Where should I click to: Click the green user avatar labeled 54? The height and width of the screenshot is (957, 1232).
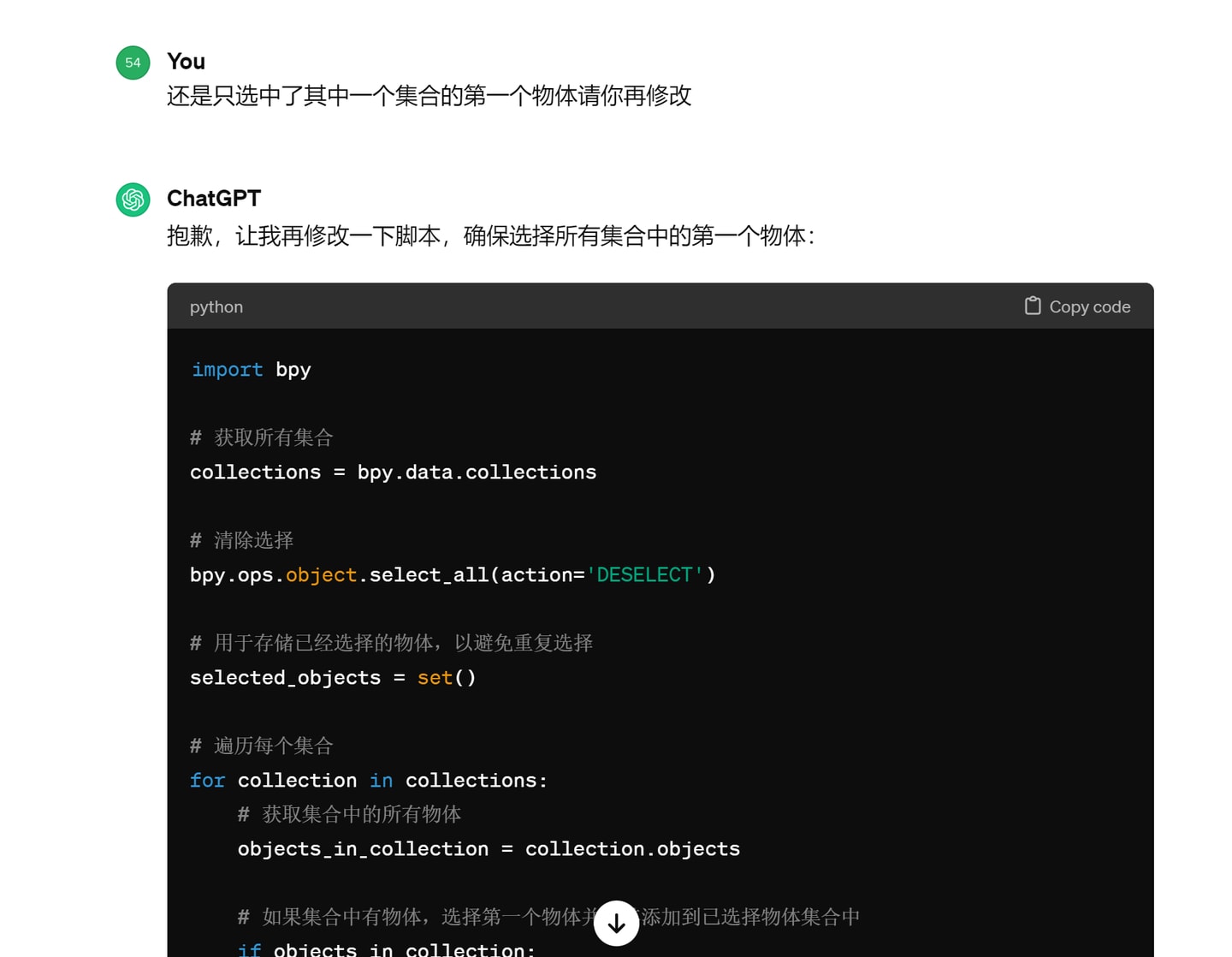[133, 62]
